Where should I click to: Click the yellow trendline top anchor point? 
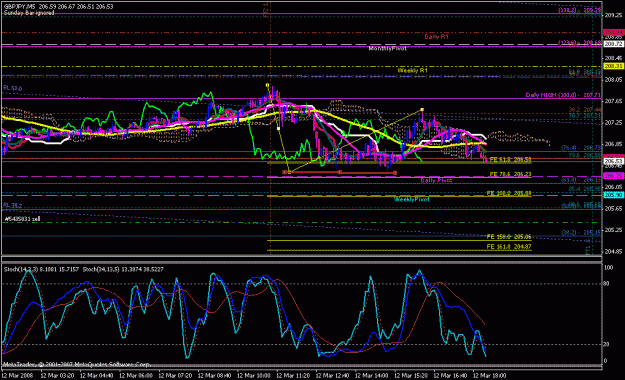(x=267, y=85)
